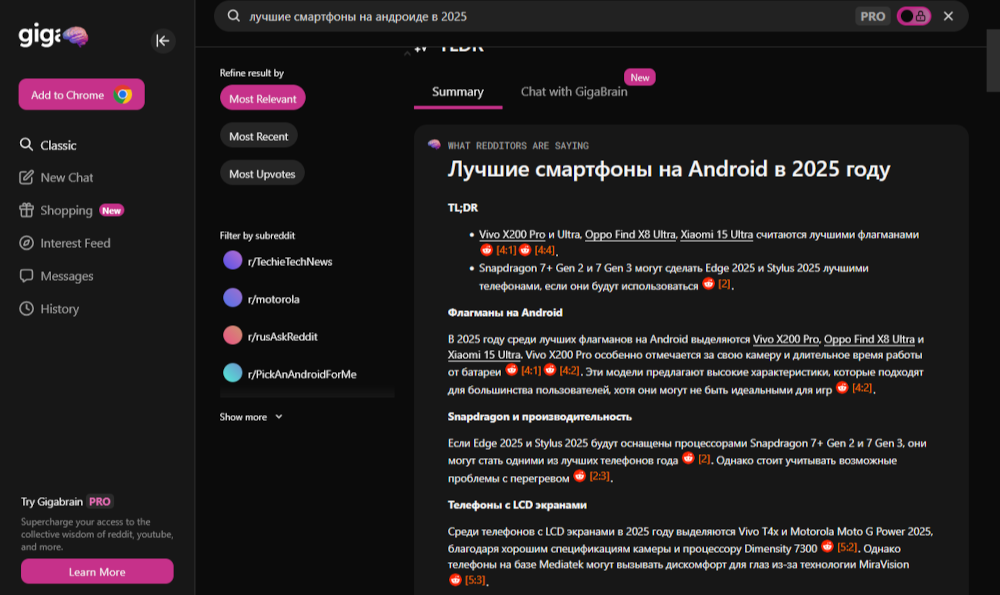The height and width of the screenshot is (595, 1000).
Task: Open the Shopping section
Action: pyautogui.click(x=66, y=210)
